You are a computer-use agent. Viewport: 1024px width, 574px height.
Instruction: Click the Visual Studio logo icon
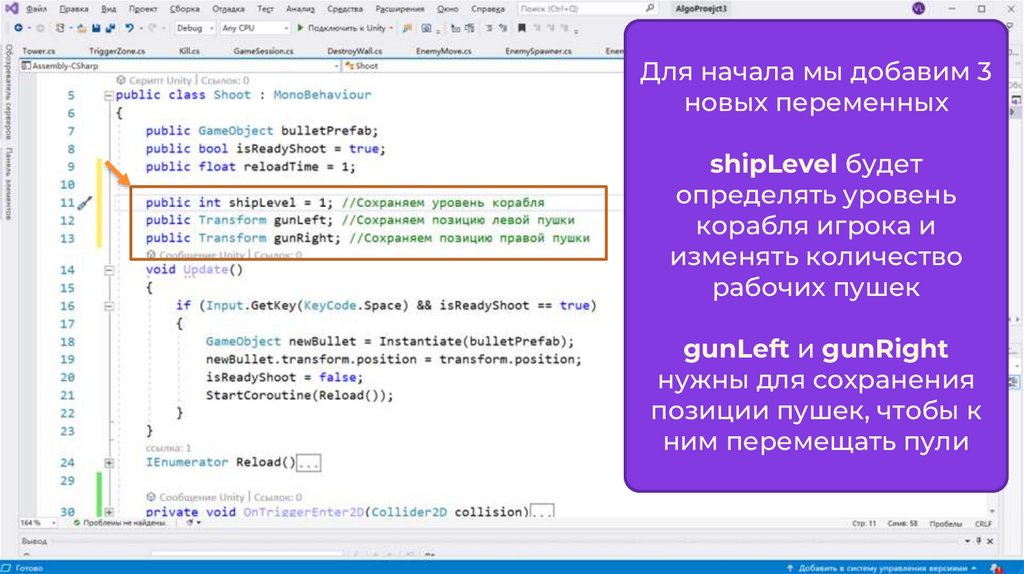[x=11, y=8]
